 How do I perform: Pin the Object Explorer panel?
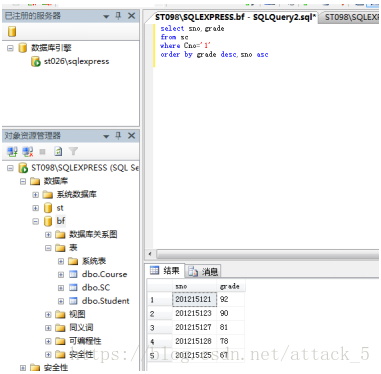[118, 136]
